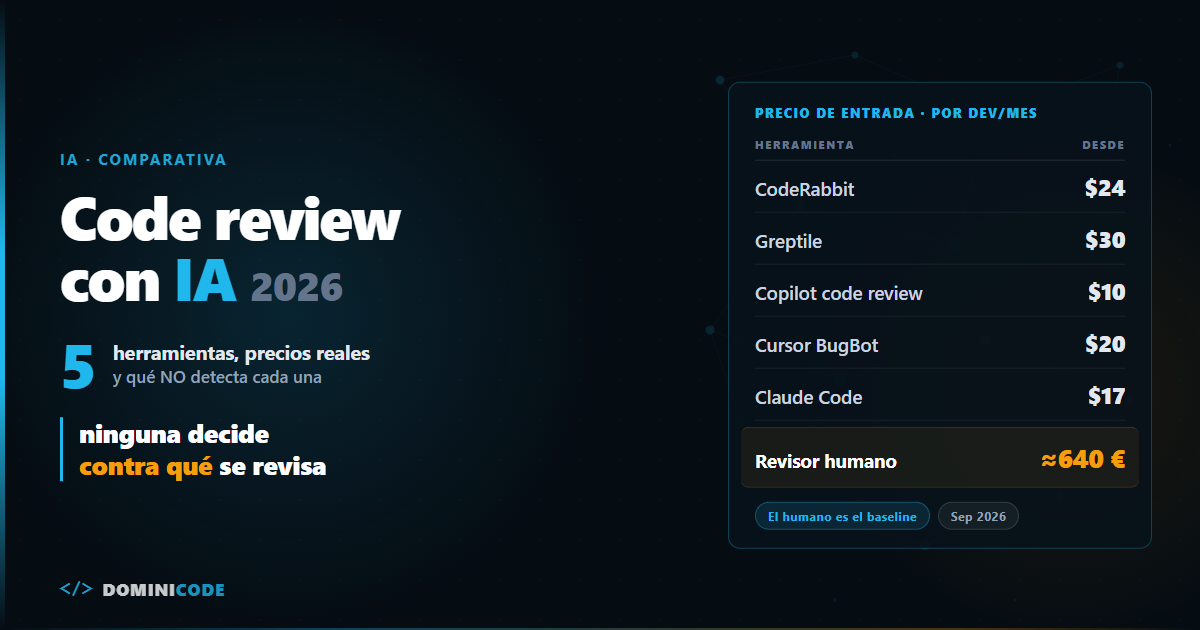Viewport: 1200px width, 630px height.
Task: Click 'herramientas, precios reales' text
Action: [x=242, y=354]
